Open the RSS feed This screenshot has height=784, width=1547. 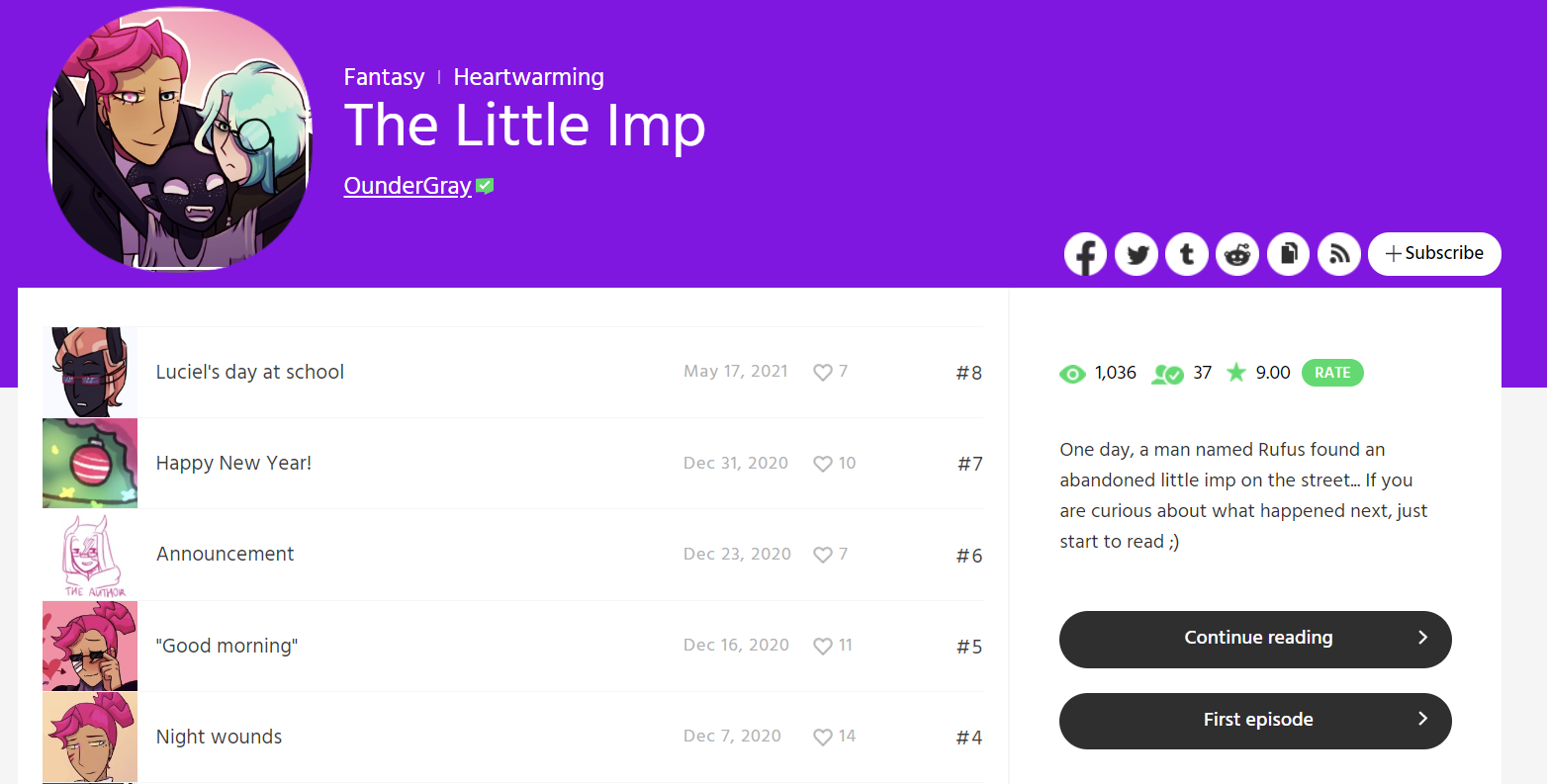pos(1338,254)
